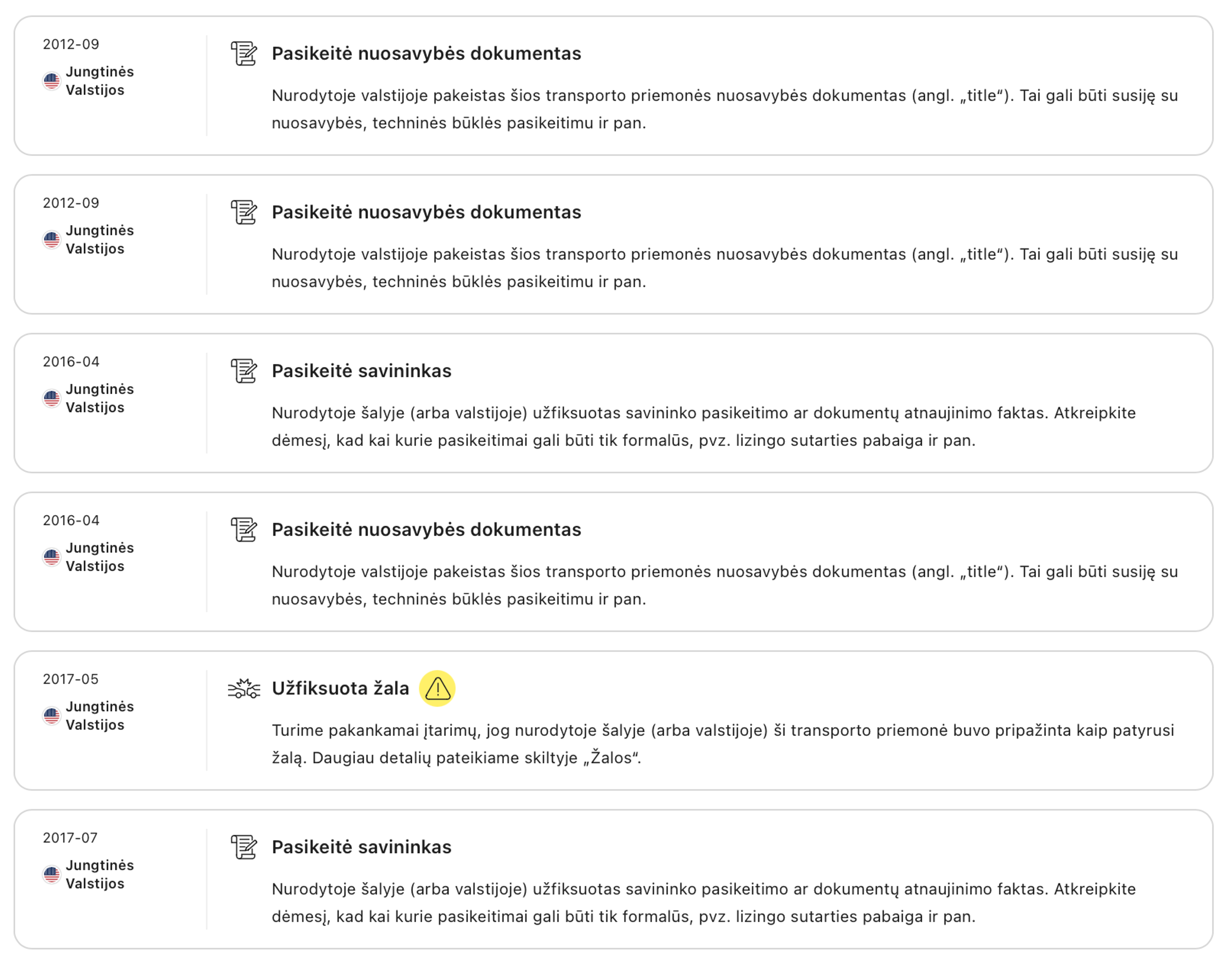1232x963 pixels.
Task: Click the document icon in second 2012-09 entry
Action: point(244,212)
